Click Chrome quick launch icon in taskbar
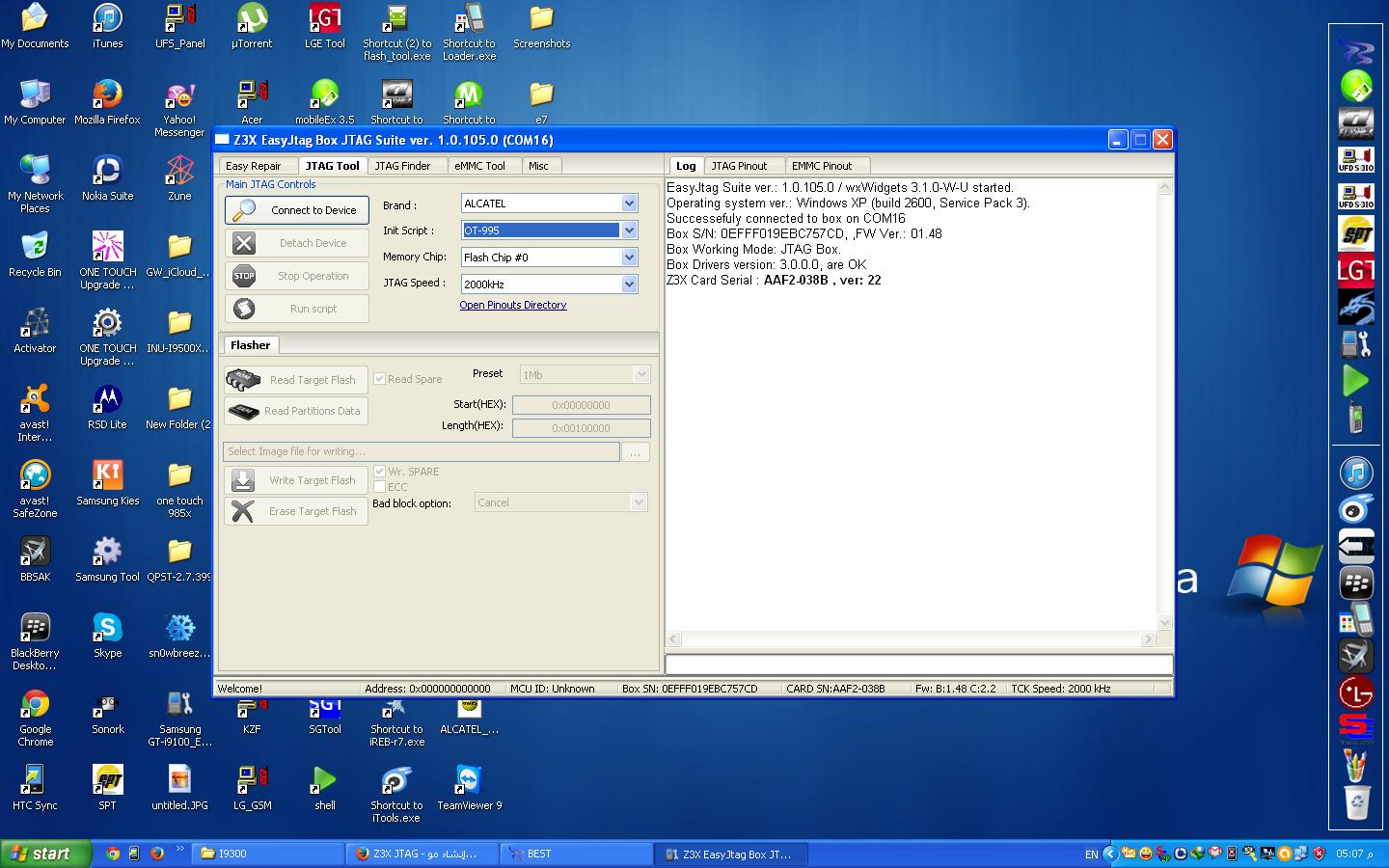The width and height of the screenshot is (1389, 868). tap(113, 854)
